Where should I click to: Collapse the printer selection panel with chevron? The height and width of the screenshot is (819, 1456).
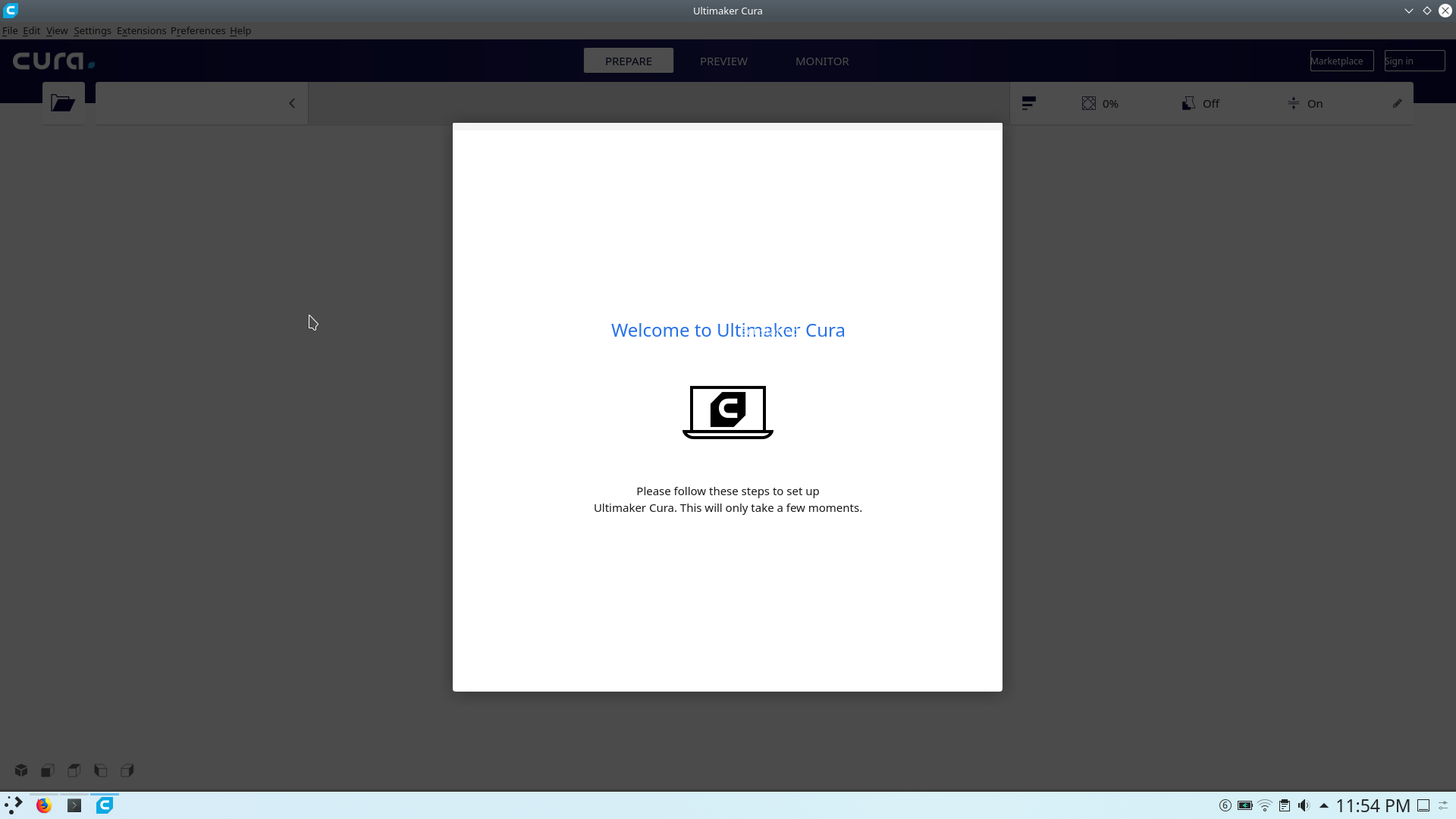[x=292, y=102]
